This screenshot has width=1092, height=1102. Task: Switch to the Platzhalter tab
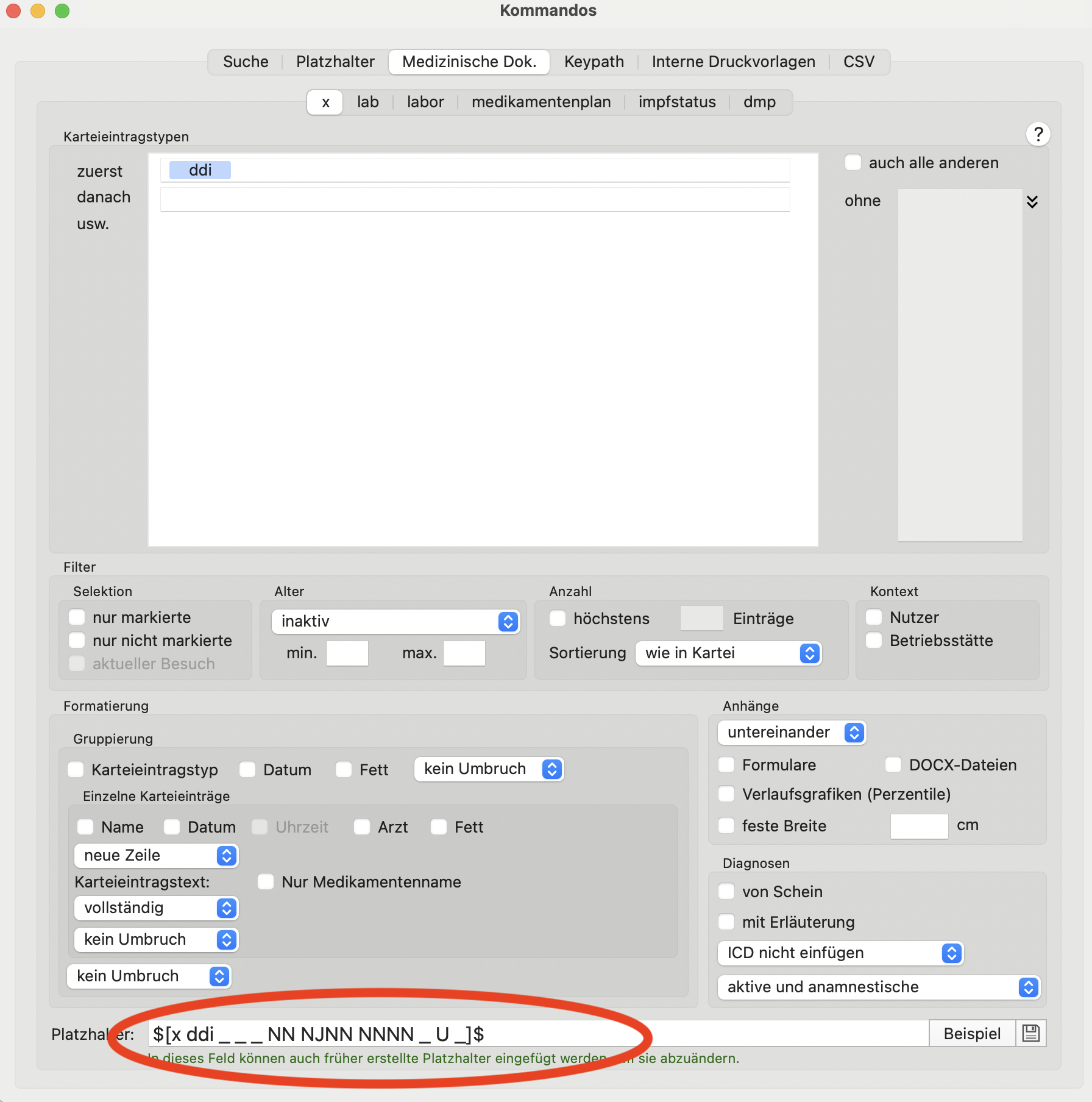pyautogui.click(x=335, y=62)
